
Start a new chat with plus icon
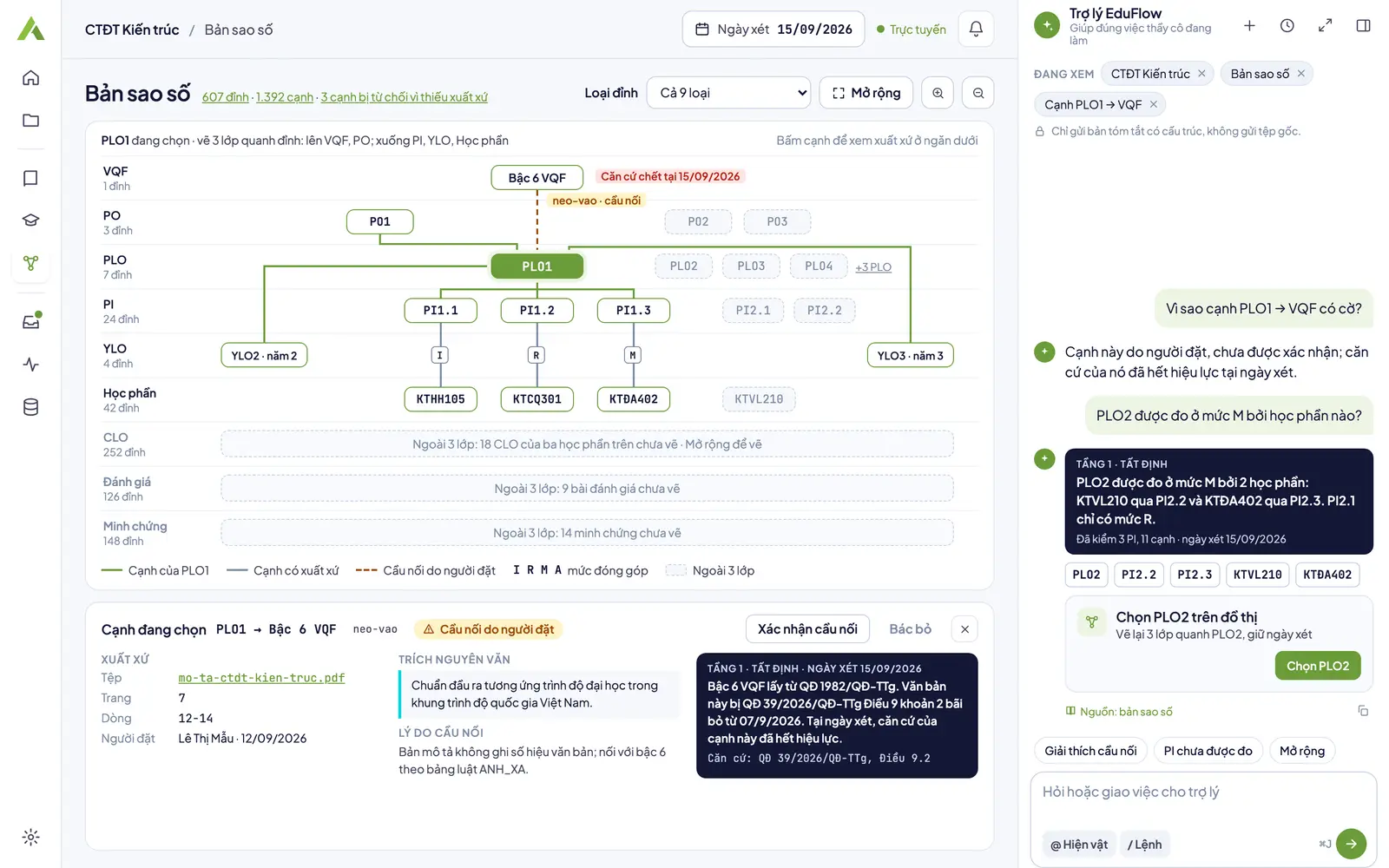coord(1249,26)
